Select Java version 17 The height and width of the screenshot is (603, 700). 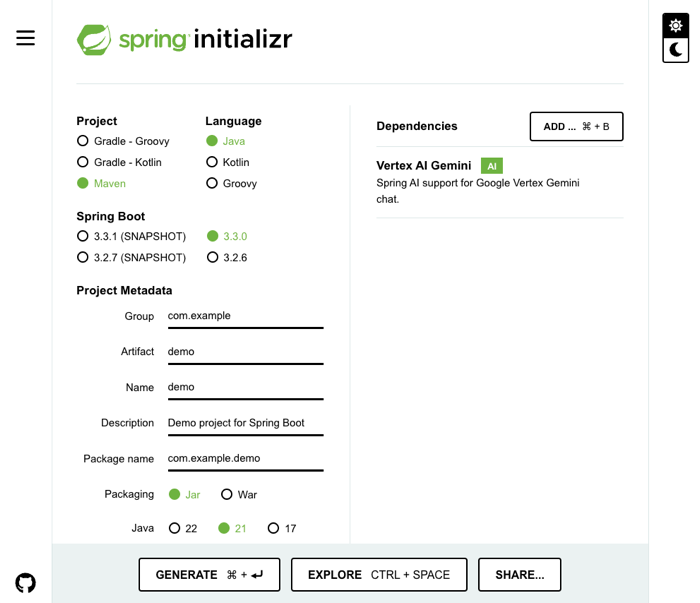tap(273, 528)
